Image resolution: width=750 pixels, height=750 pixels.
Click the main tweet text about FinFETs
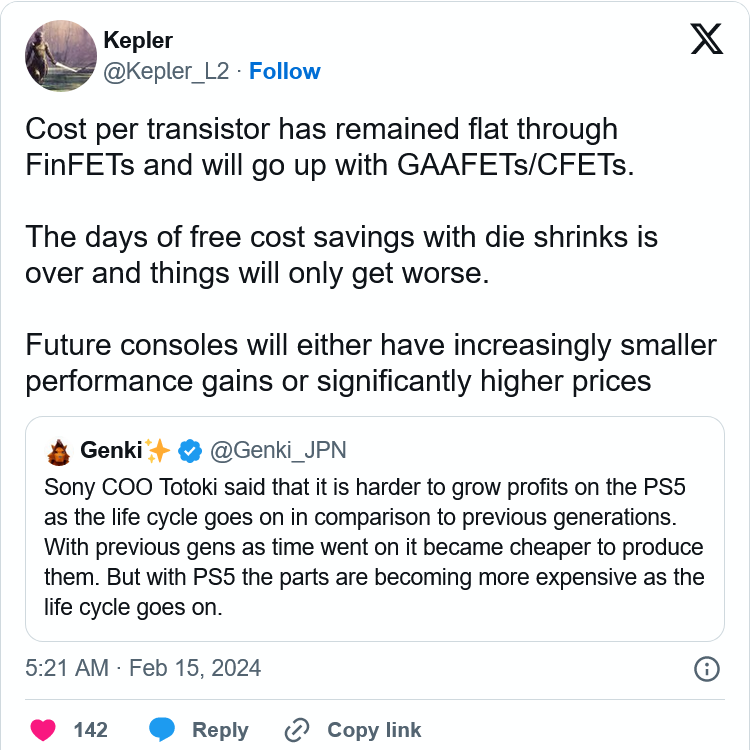(x=371, y=255)
